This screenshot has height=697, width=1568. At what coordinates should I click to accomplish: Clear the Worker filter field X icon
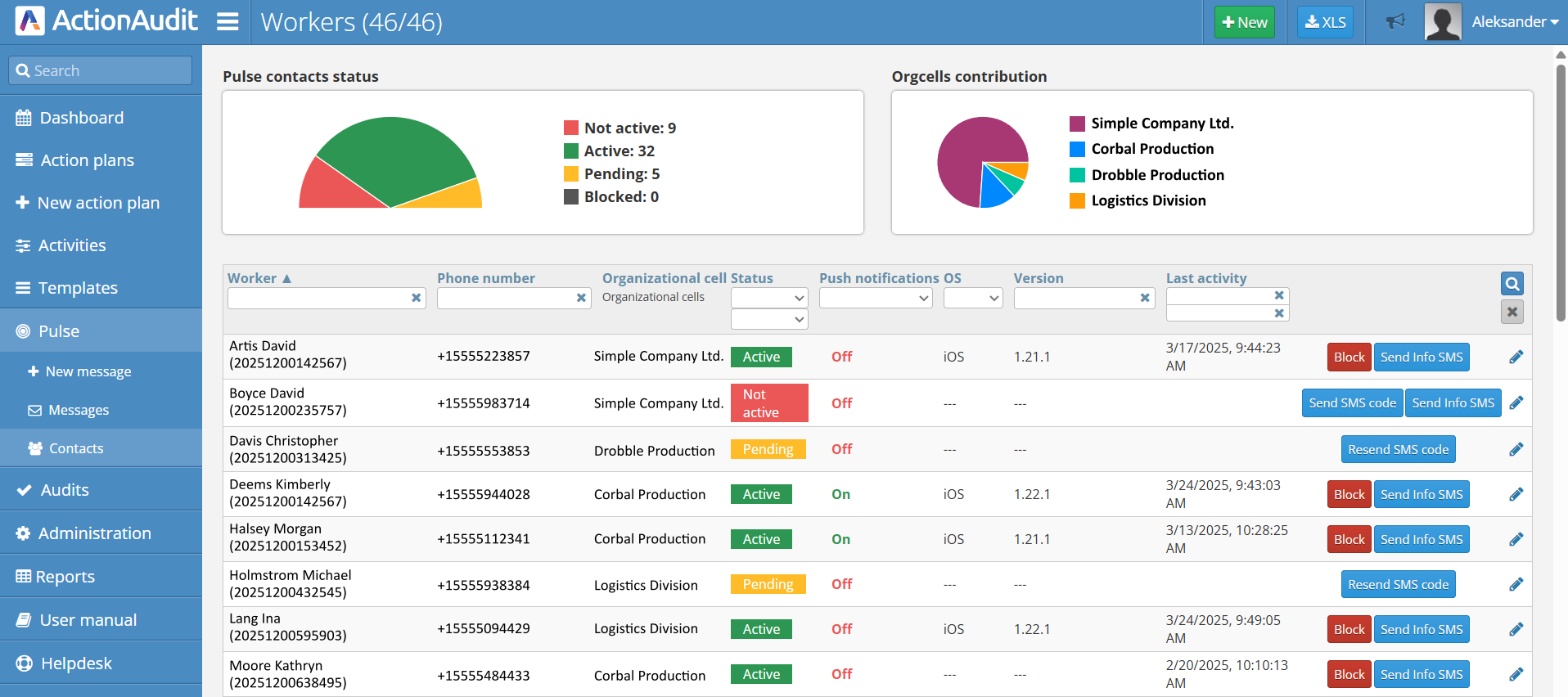coord(416,298)
